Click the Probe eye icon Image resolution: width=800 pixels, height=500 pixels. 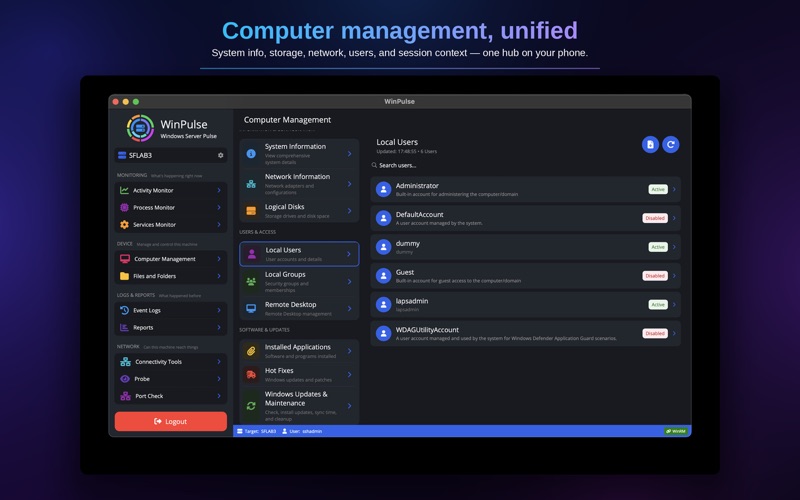[124, 379]
